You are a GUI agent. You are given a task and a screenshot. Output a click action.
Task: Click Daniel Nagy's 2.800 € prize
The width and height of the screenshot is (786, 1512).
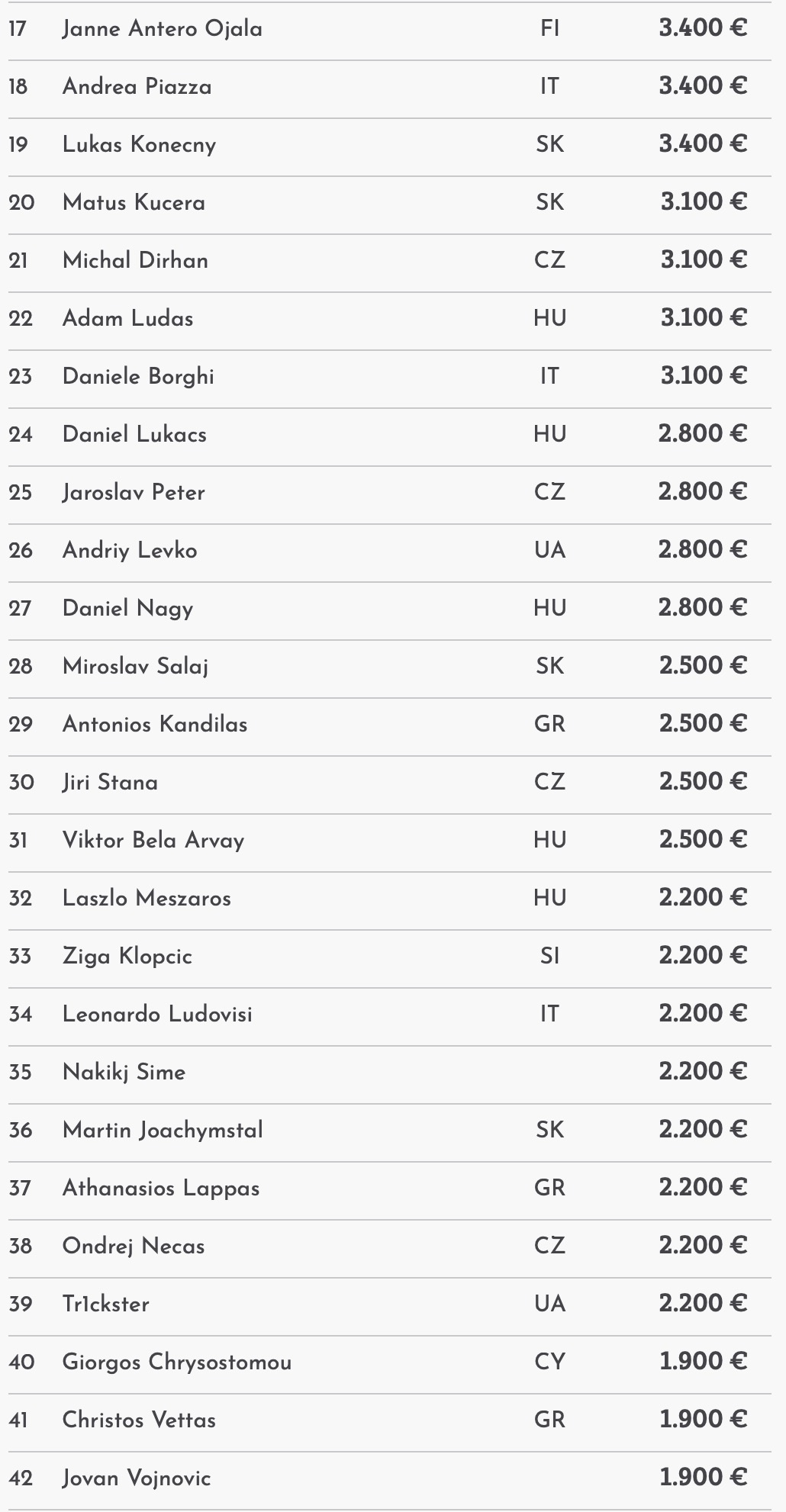[x=702, y=608]
